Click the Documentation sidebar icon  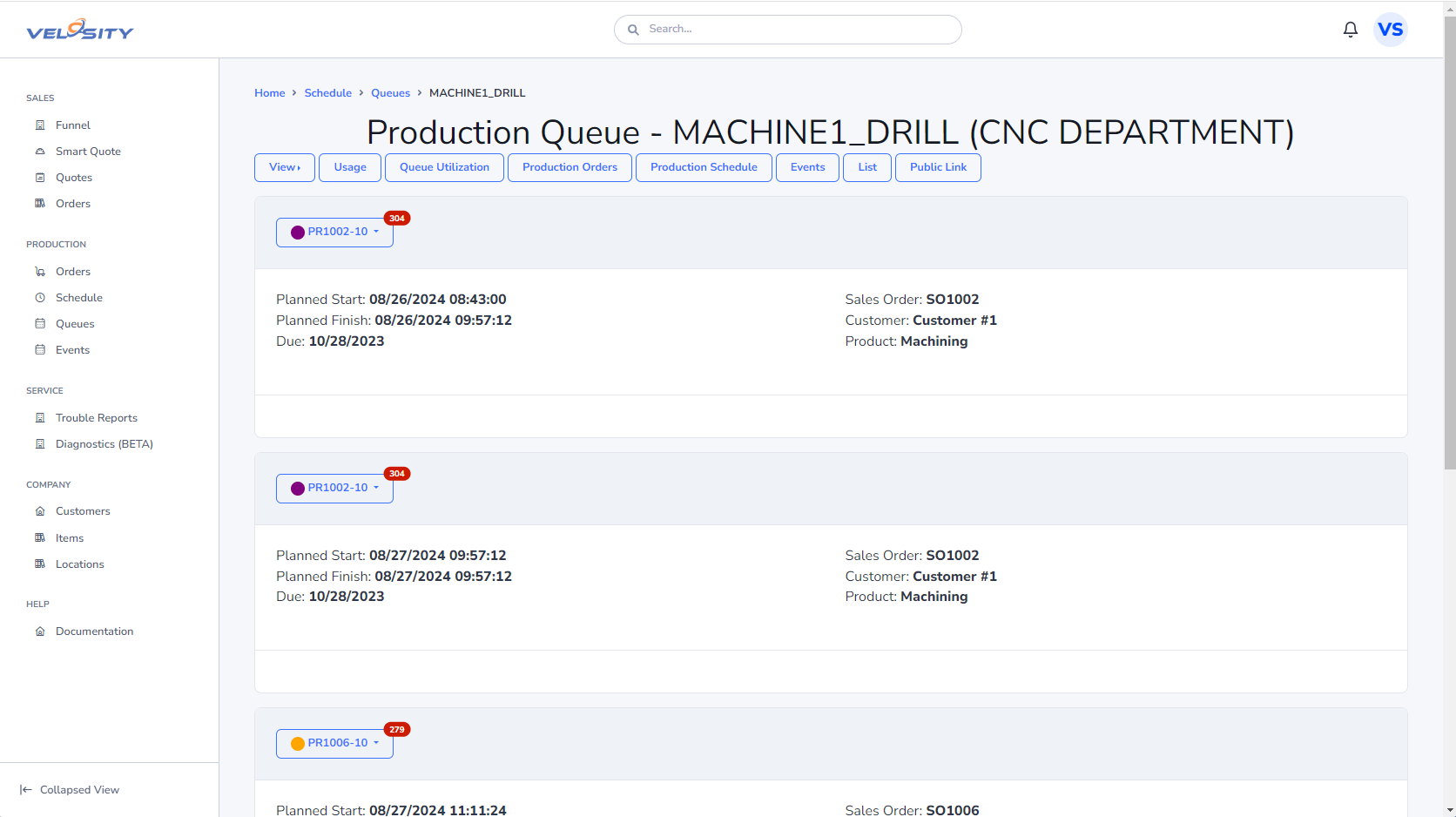coord(40,631)
